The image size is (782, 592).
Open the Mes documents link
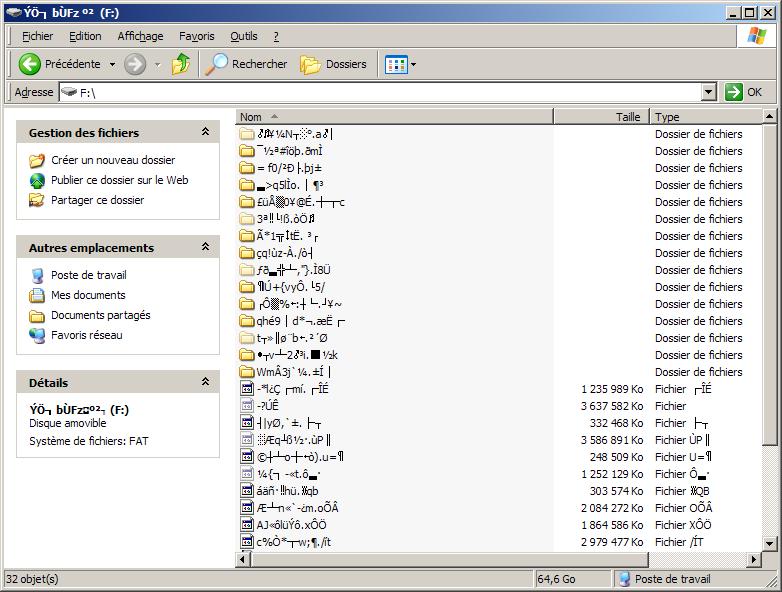point(88,295)
